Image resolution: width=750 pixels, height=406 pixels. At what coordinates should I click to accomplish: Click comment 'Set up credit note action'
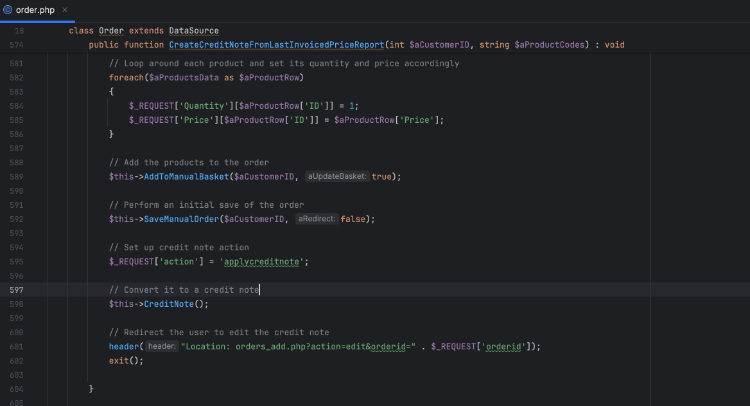coord(179,247)
